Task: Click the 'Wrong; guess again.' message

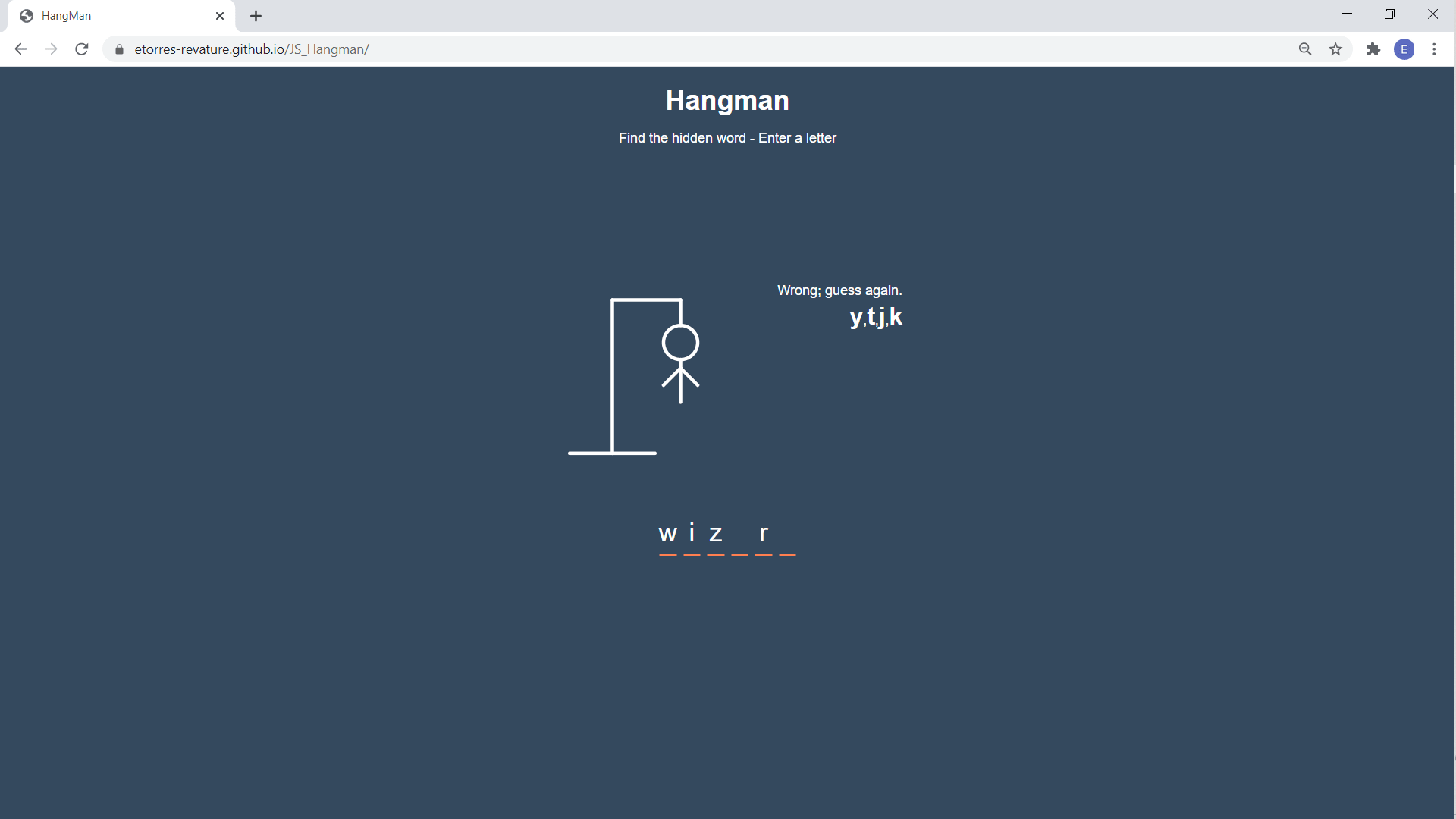Action: click(839, 290)
